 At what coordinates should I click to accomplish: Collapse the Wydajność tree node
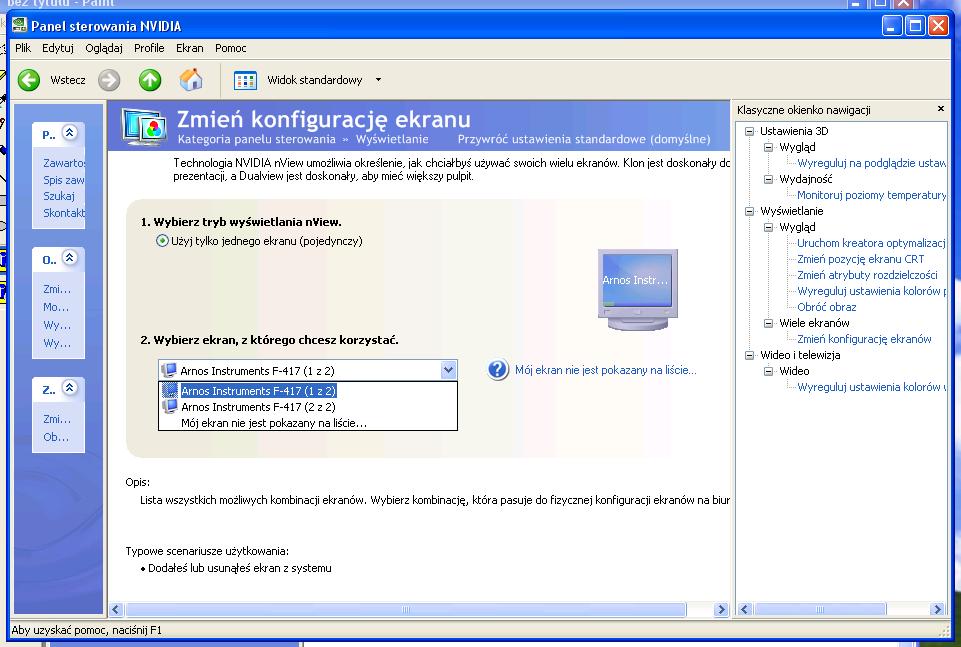[x=768, y=179]
